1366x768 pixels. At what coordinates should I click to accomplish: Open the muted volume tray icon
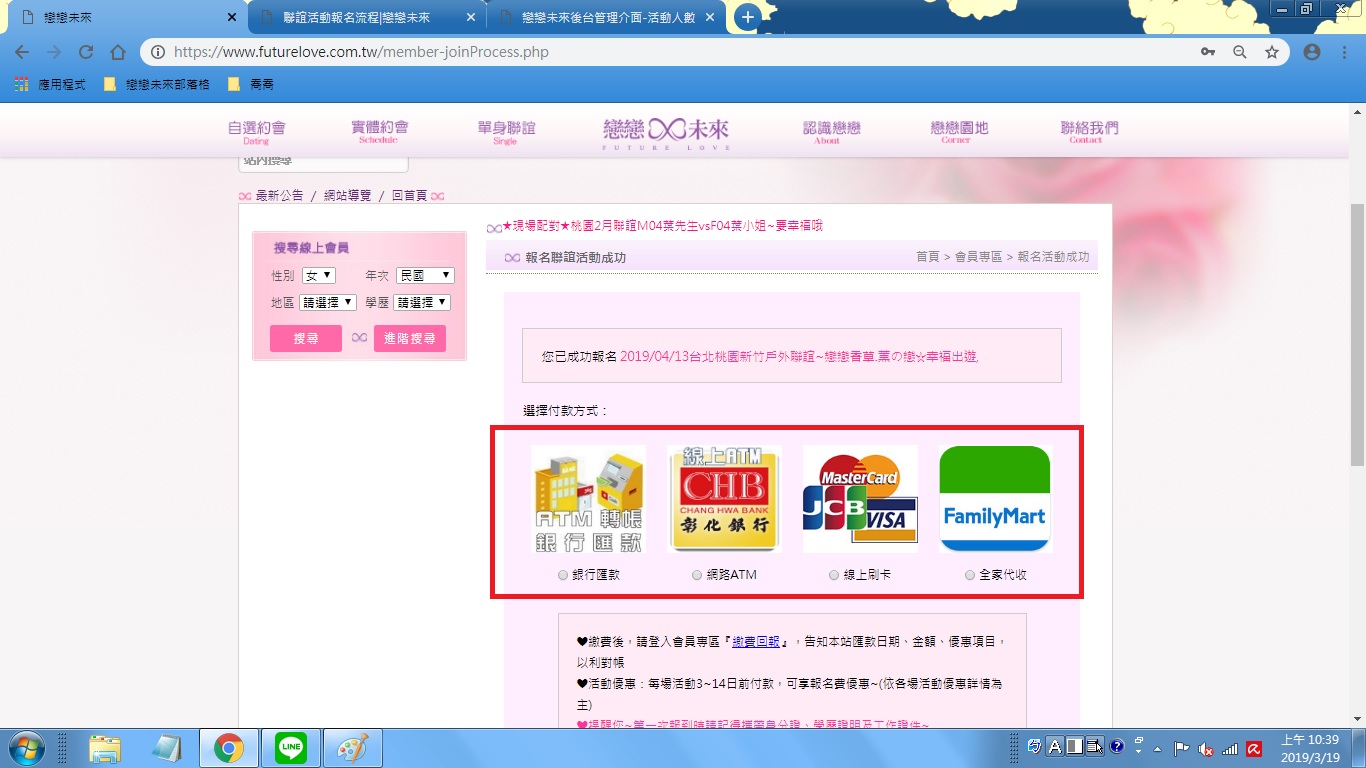(1206, 748)
